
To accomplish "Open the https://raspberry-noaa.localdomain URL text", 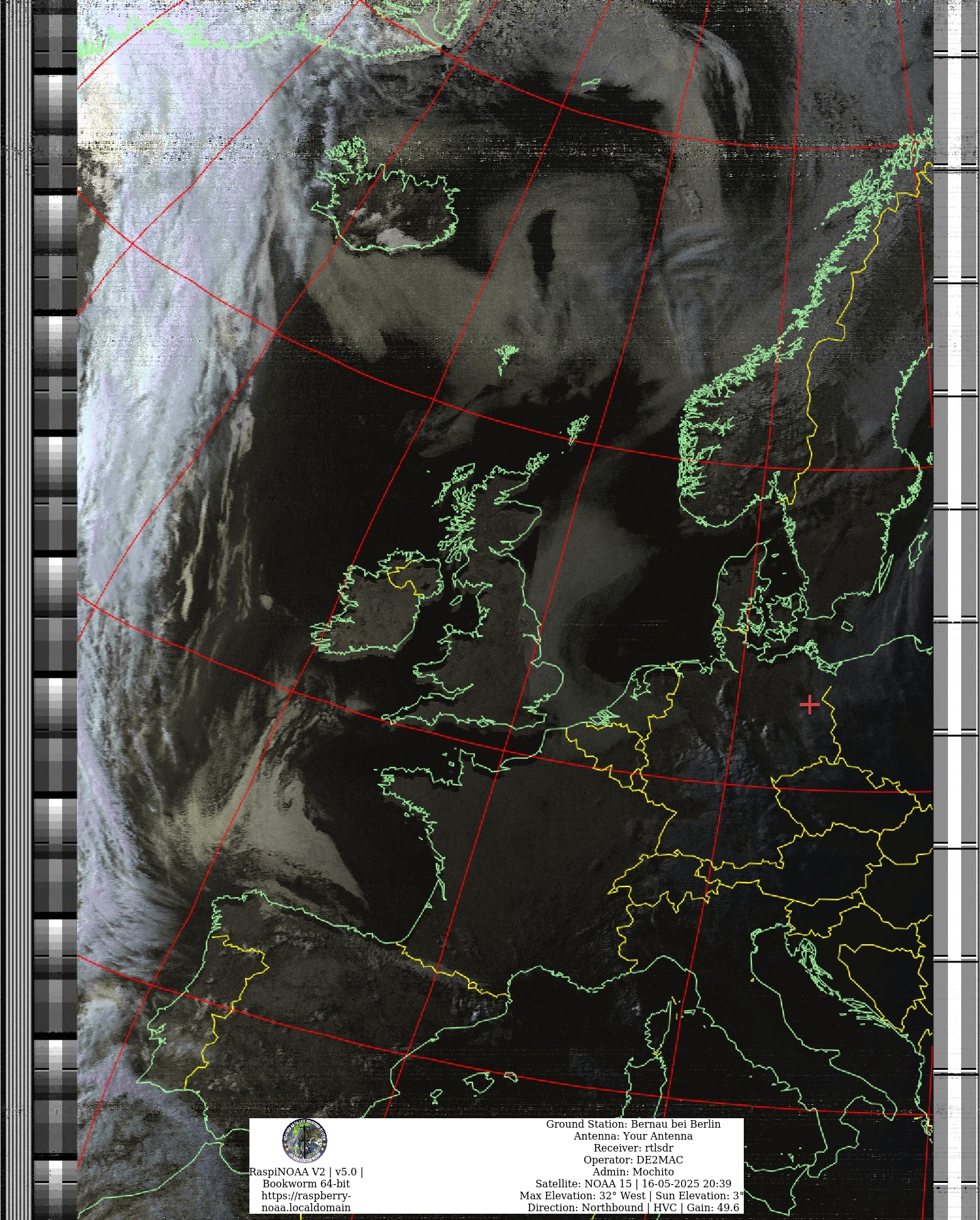I will [x=306, y=1202].
